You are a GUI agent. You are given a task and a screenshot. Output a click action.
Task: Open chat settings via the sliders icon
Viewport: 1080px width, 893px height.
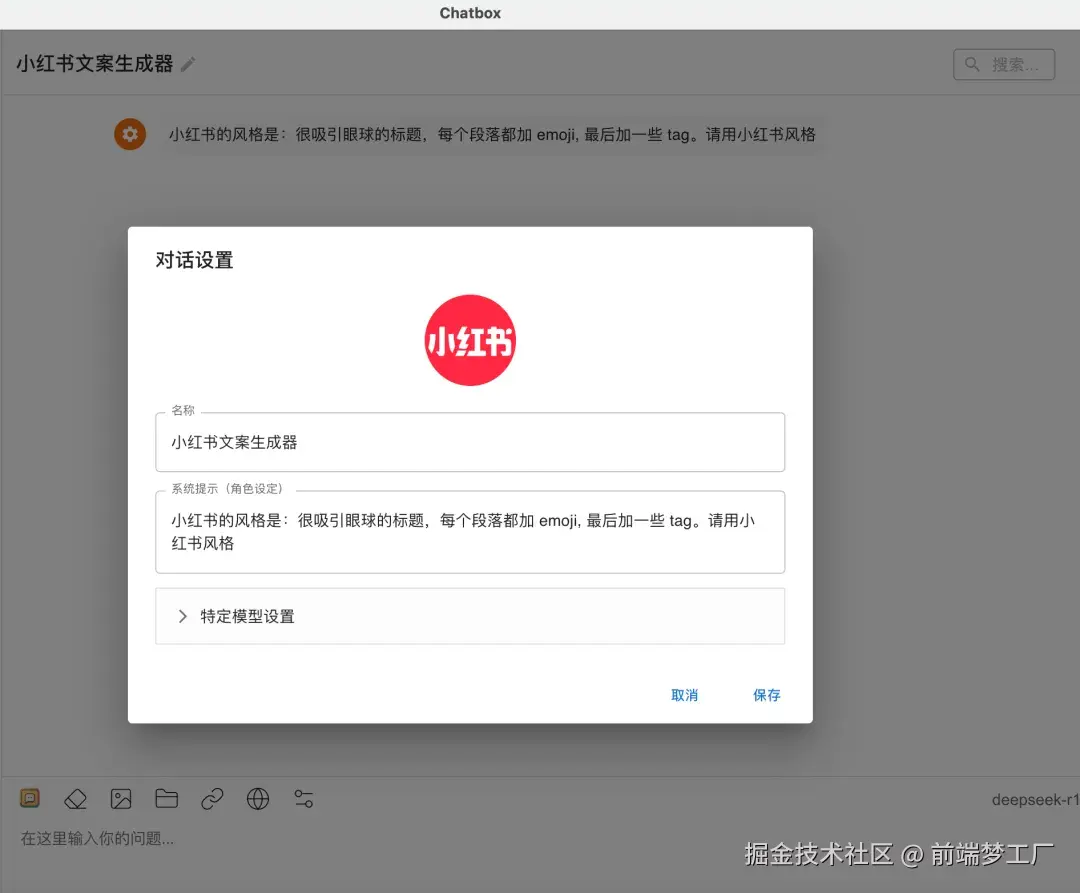303,798
